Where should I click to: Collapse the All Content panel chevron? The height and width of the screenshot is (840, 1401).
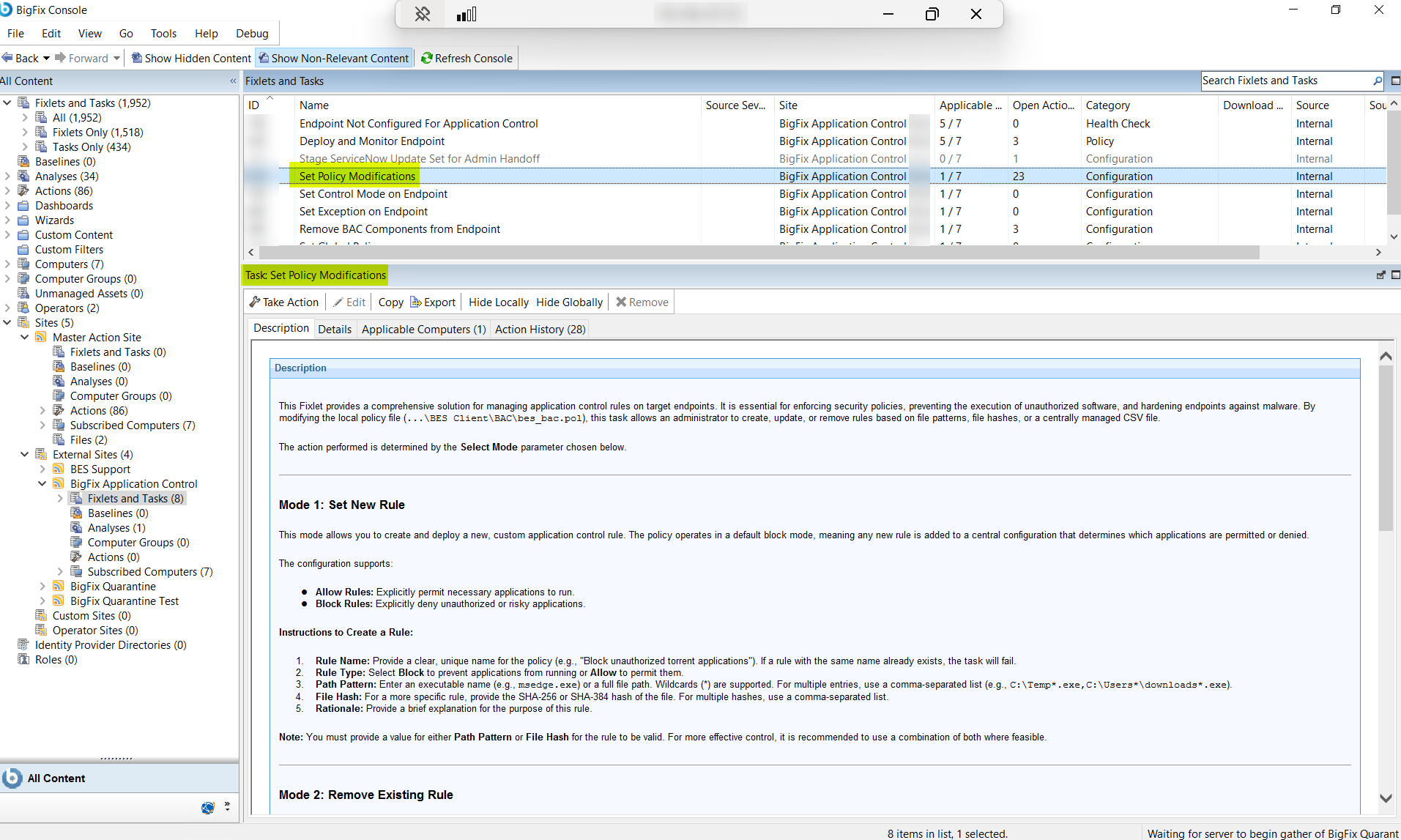pyautogui.click(x=233, y=81)
